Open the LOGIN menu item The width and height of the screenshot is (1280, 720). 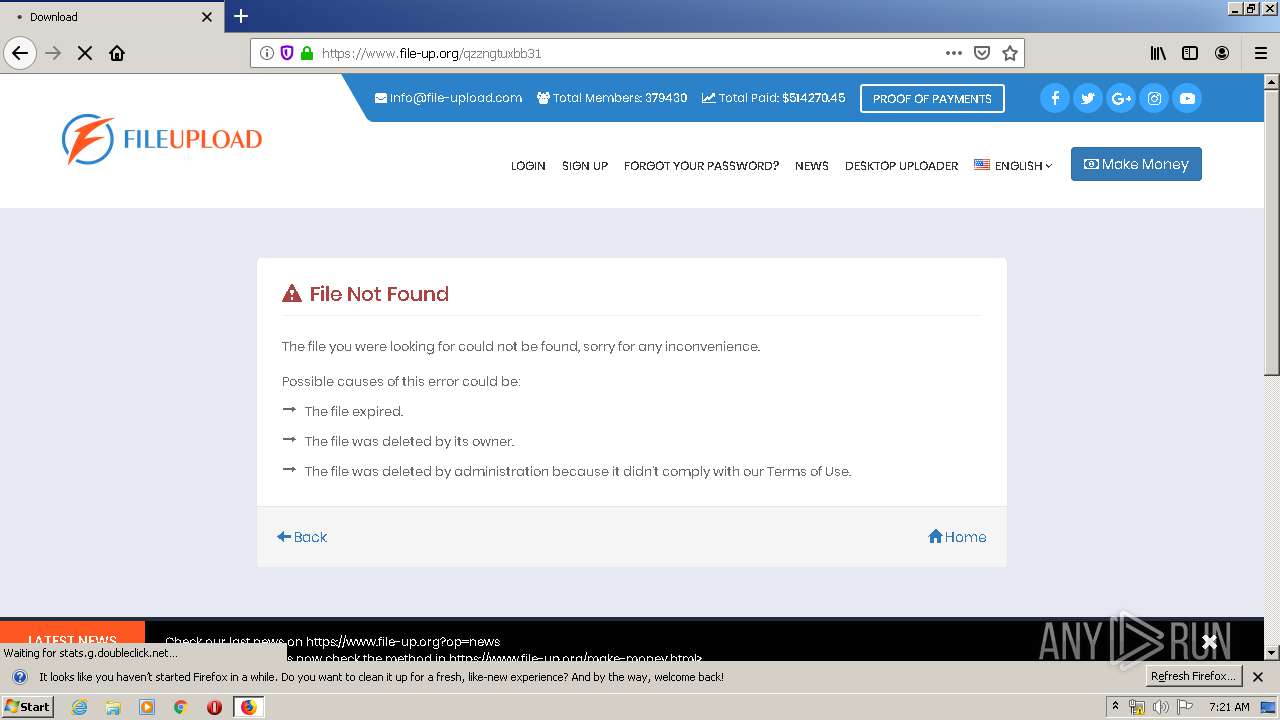click(528, 166)
